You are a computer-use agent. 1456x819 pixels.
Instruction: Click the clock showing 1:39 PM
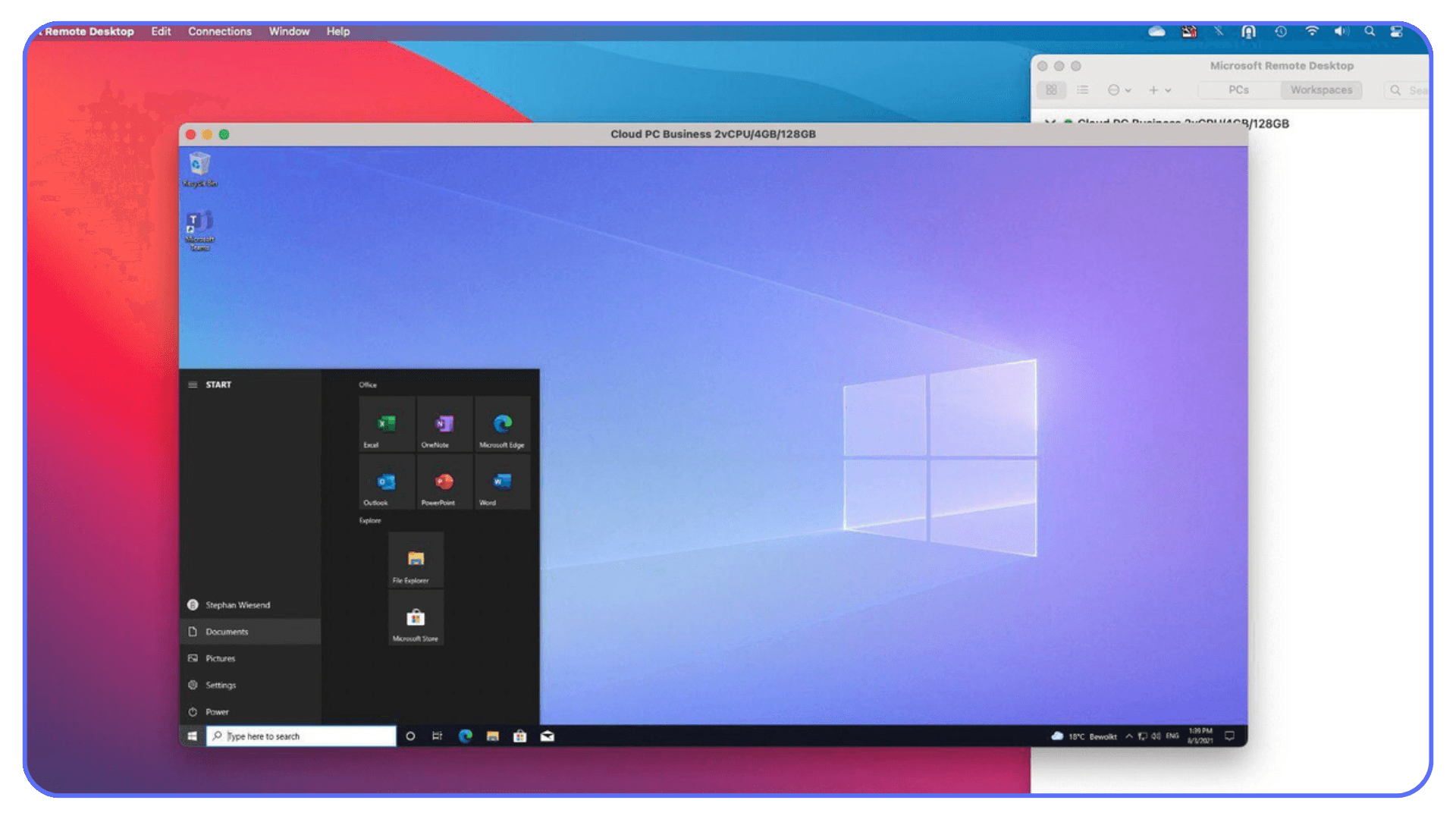coord(1200,736)
